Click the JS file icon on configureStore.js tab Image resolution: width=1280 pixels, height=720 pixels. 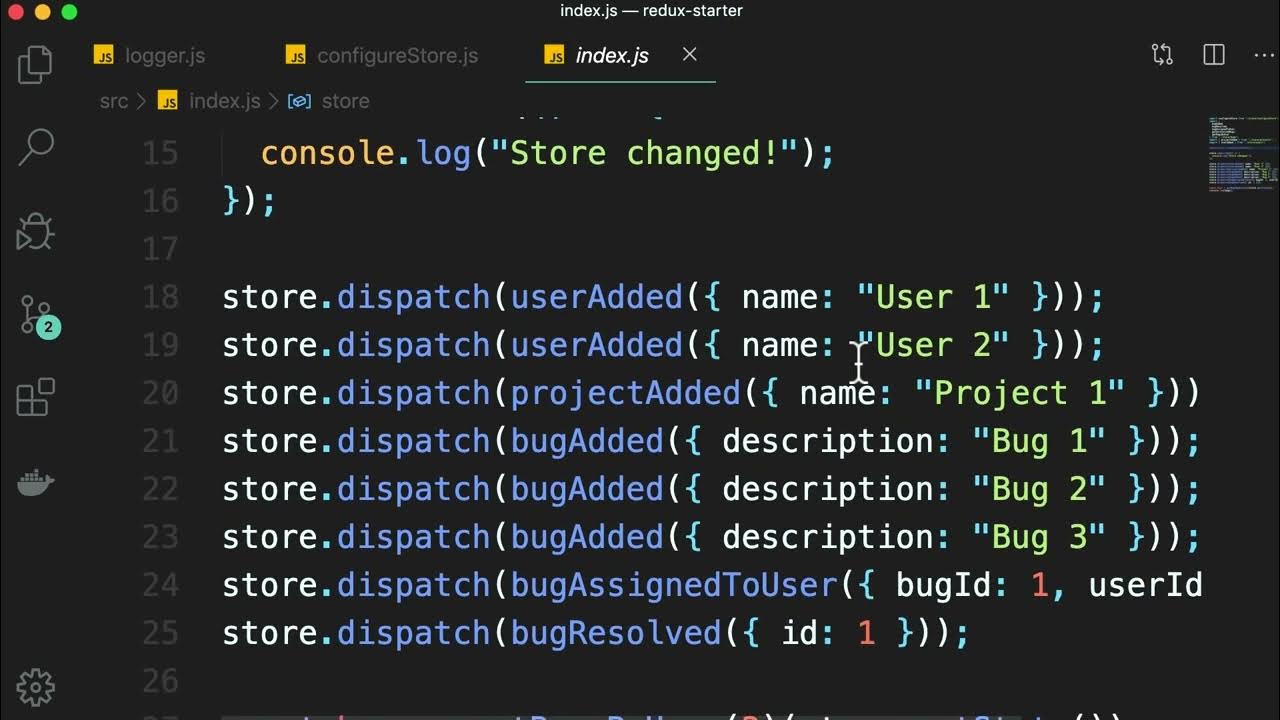[296, 56]
